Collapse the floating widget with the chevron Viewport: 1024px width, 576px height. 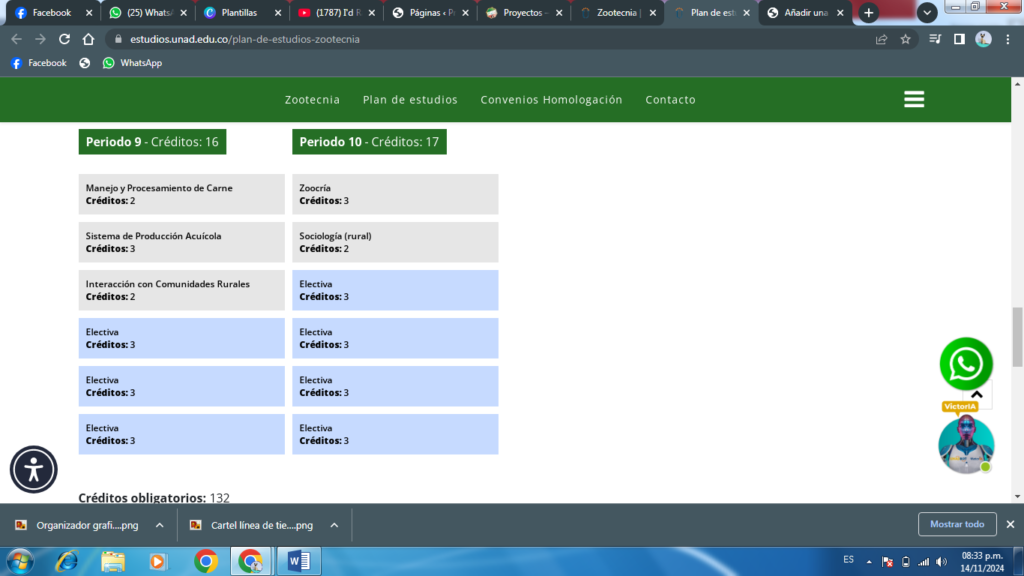977,395
